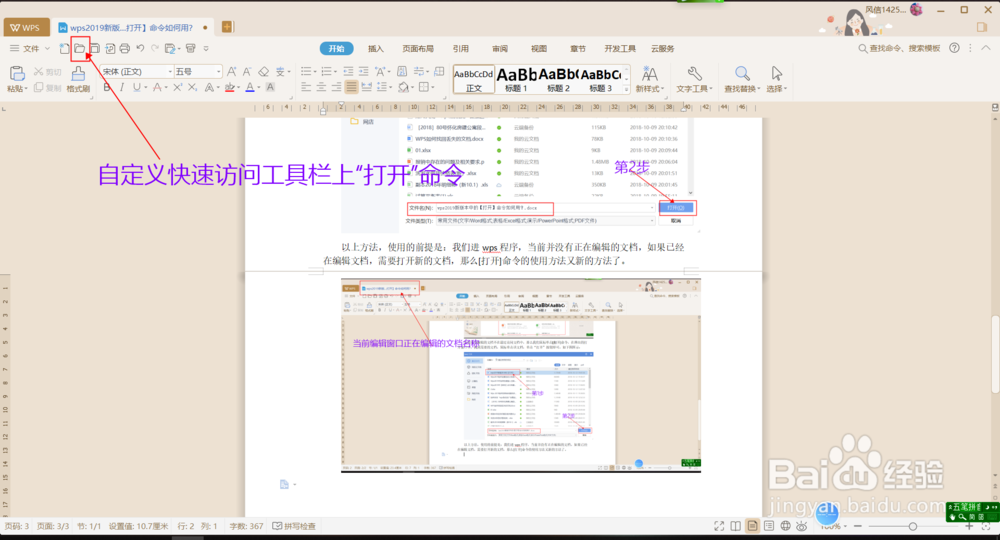1000x540 pixels.
Task: Apply text highlight color with the pen button
Action: 230,87
